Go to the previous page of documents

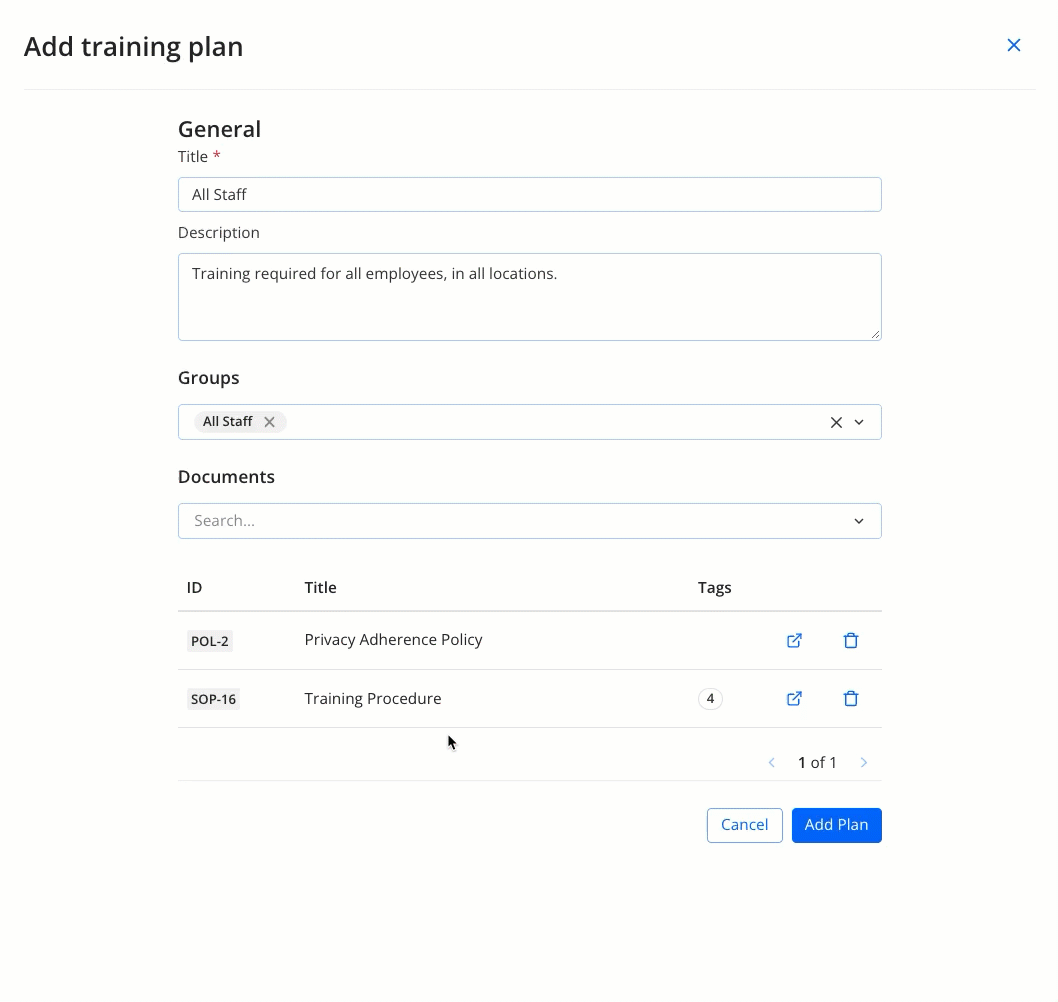point(771,762)
